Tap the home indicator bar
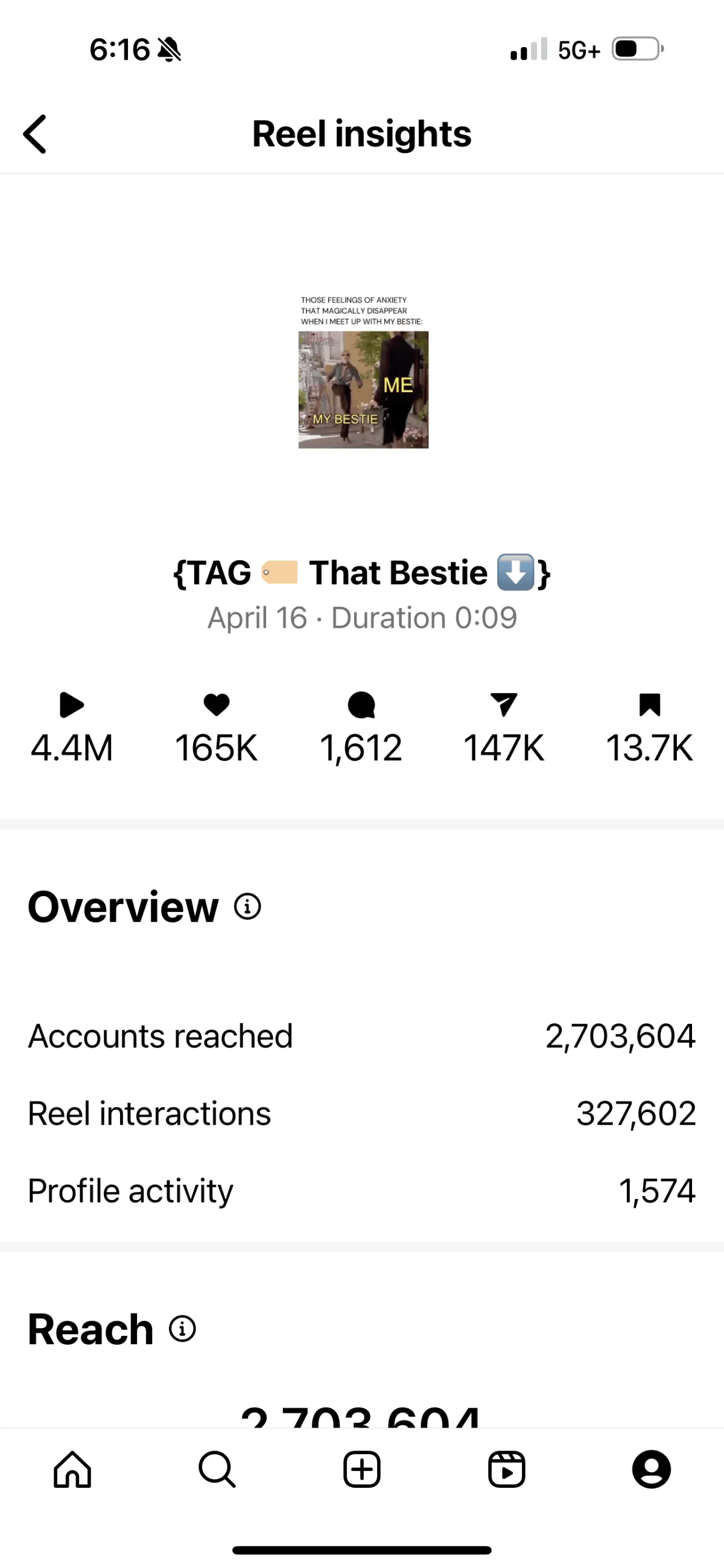The height and width of the screenshot is (1568, 724). click(x=361, y=1550)
